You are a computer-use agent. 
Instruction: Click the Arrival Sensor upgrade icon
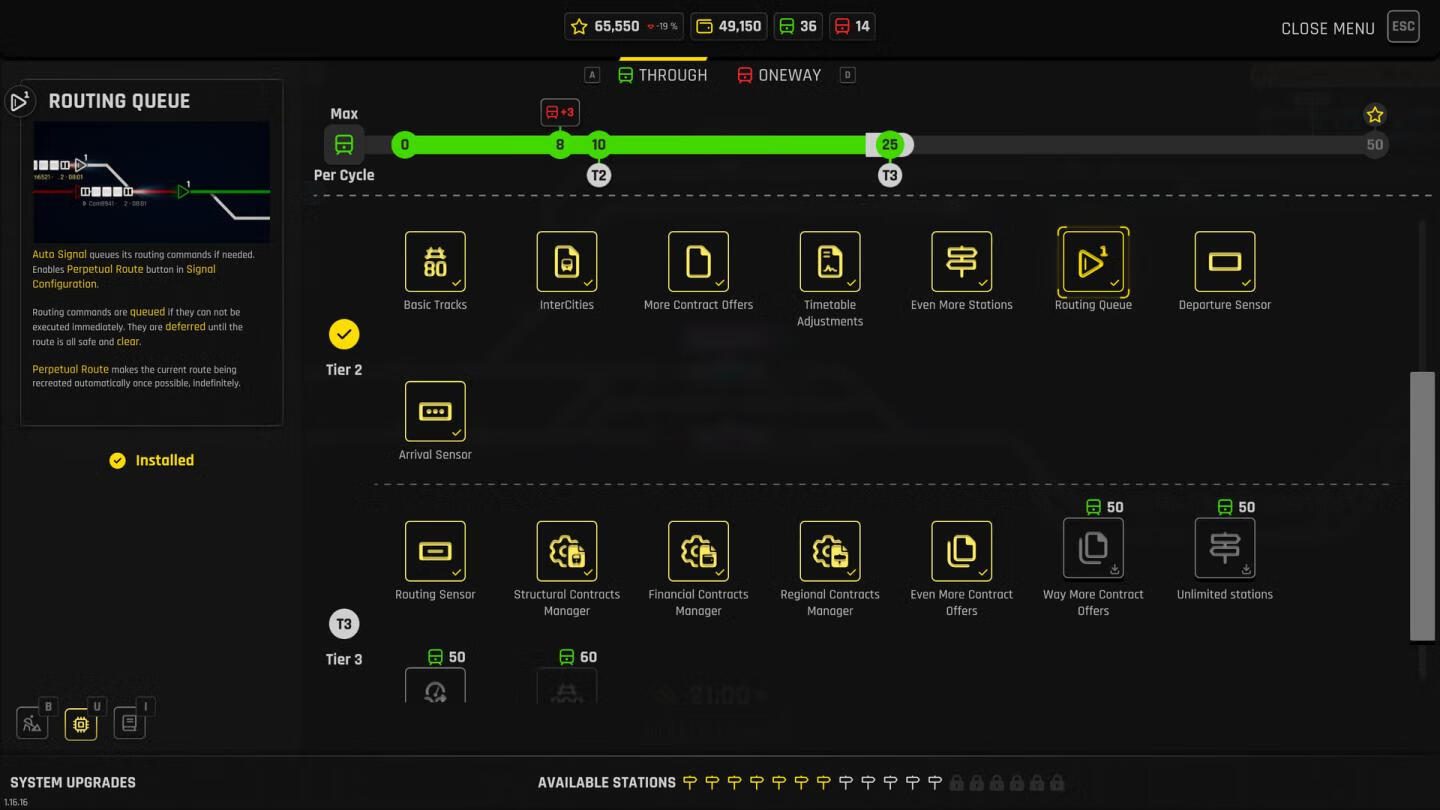[435, 411]
